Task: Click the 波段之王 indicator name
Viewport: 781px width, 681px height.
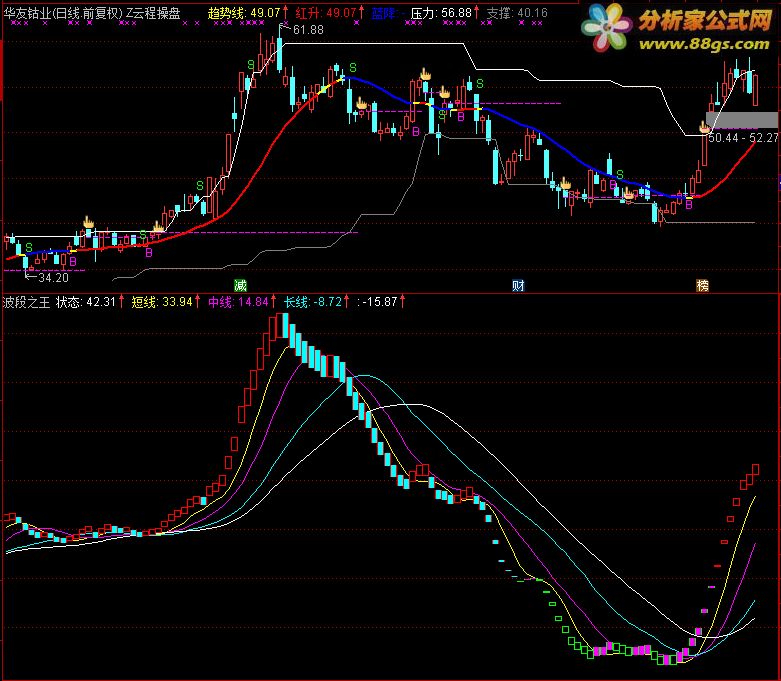Action: coord(27,302)
